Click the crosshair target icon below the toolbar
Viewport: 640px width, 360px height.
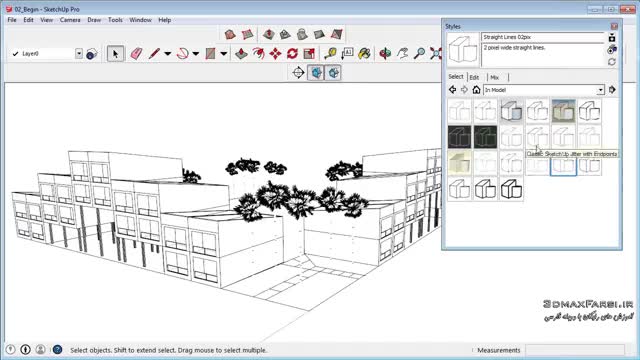tap(298, 73)
